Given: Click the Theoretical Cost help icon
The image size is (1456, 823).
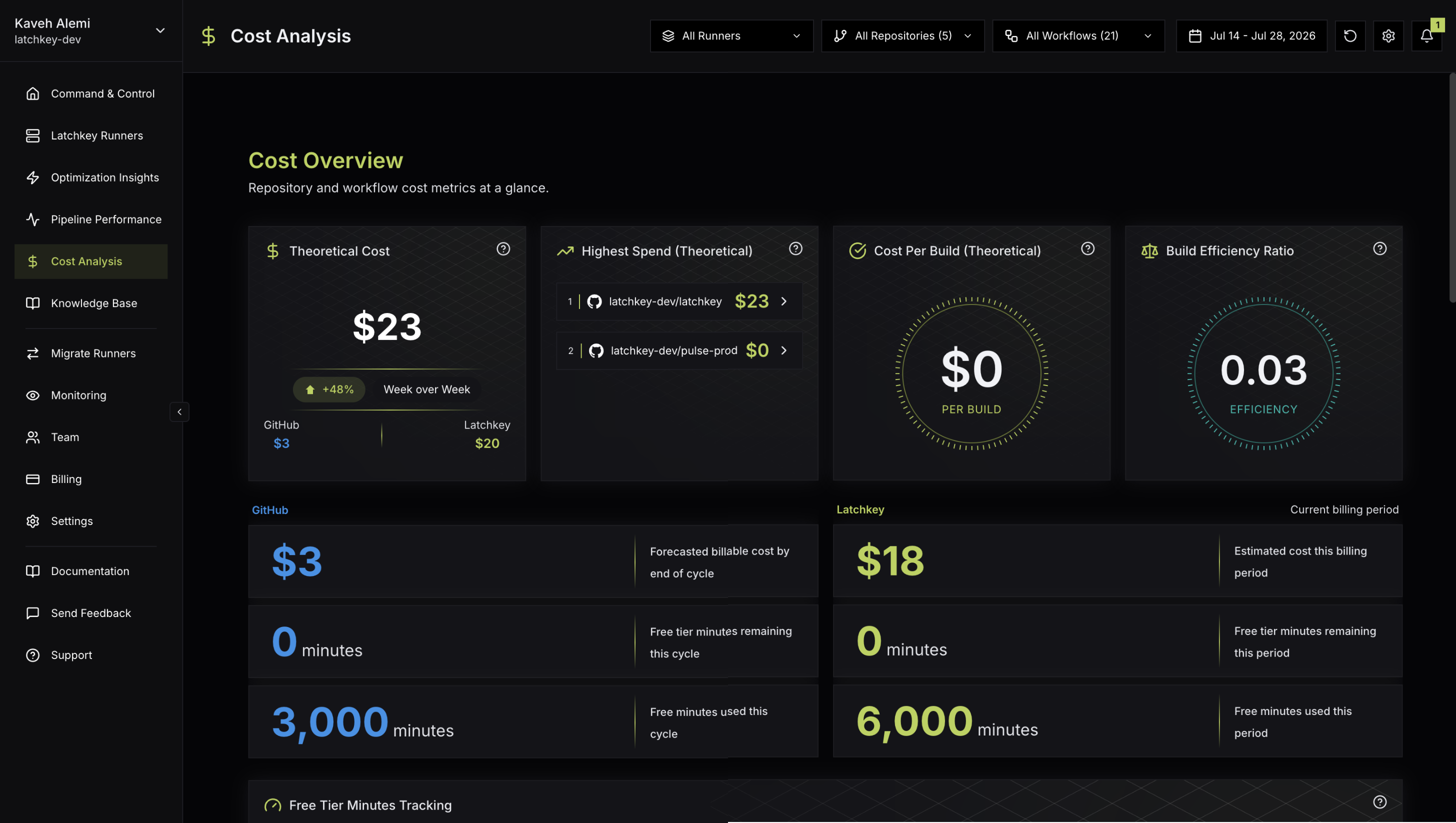Looking at the screenshot, I should coord(503,248).
